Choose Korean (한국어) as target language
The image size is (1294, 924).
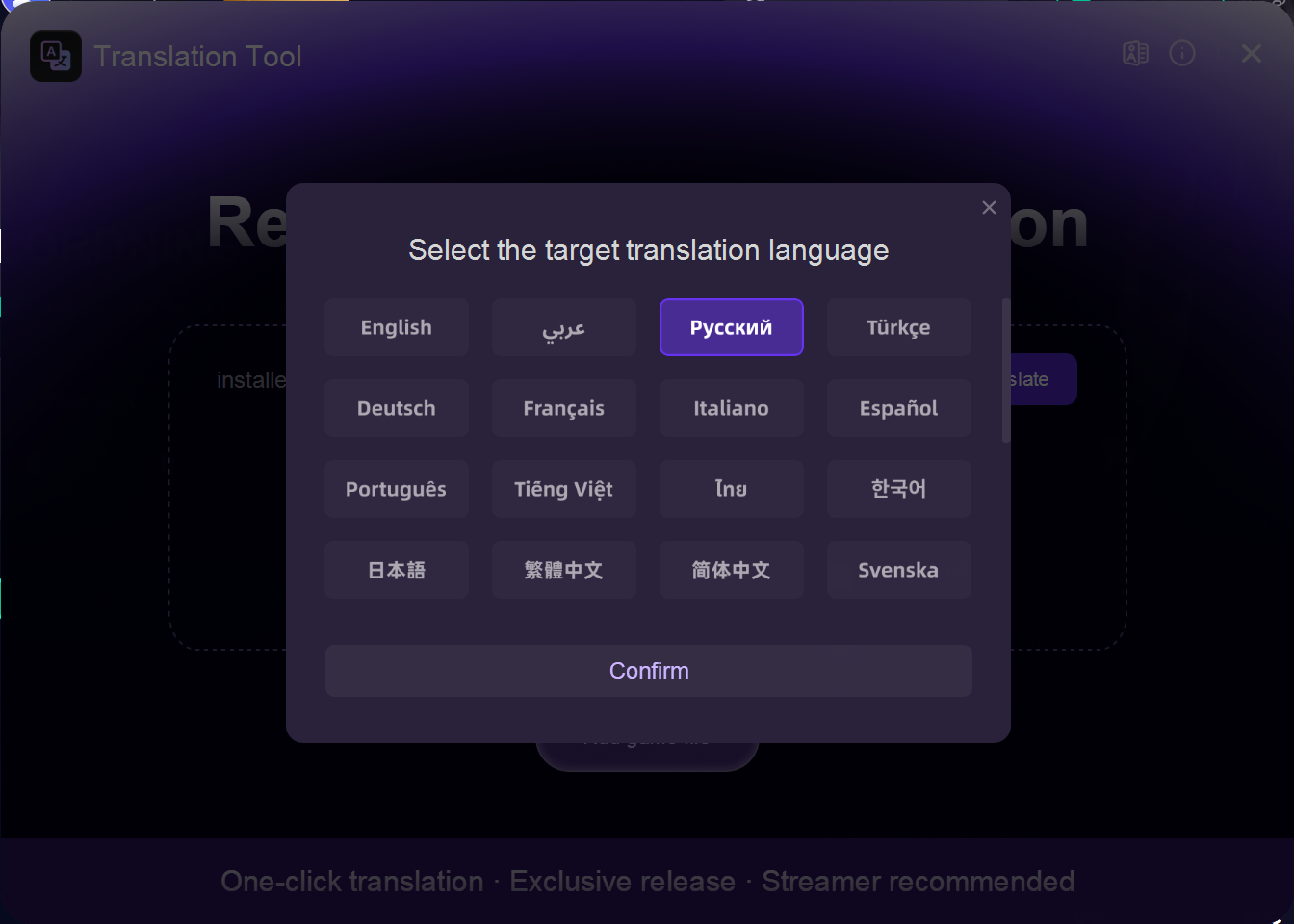tap(898, 489)
